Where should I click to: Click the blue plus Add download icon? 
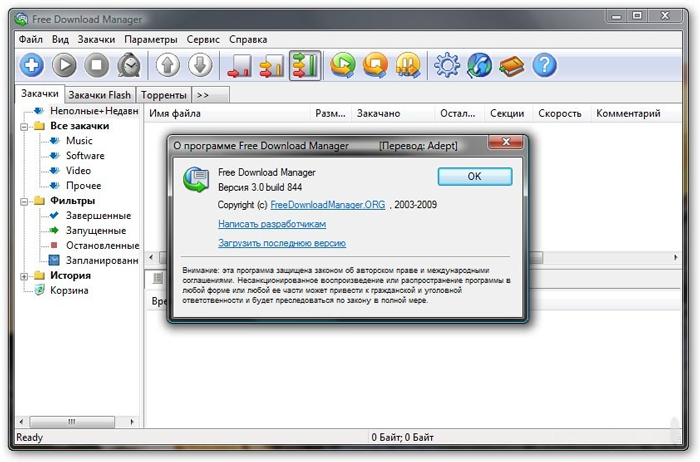31,65
